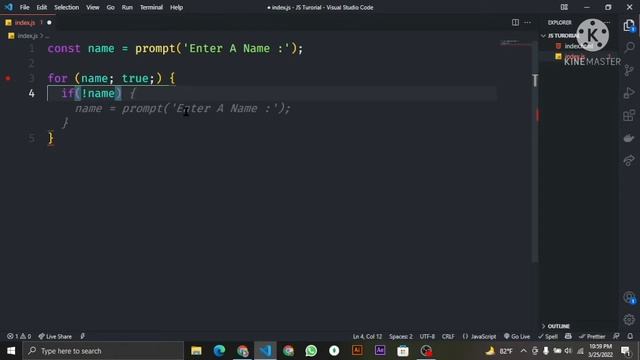Click the VS Code logo icon
The width and height of the screenshot is (640, 360).
pyautogui.click(x=8, y=7)
